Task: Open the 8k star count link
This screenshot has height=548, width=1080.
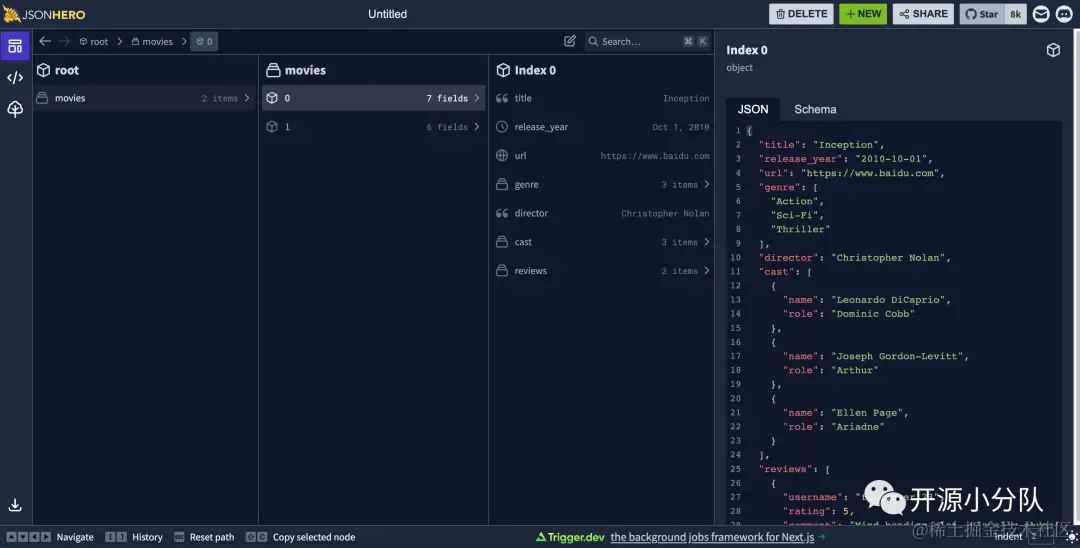Action: pyautogui.click(x=1015, y=14)
